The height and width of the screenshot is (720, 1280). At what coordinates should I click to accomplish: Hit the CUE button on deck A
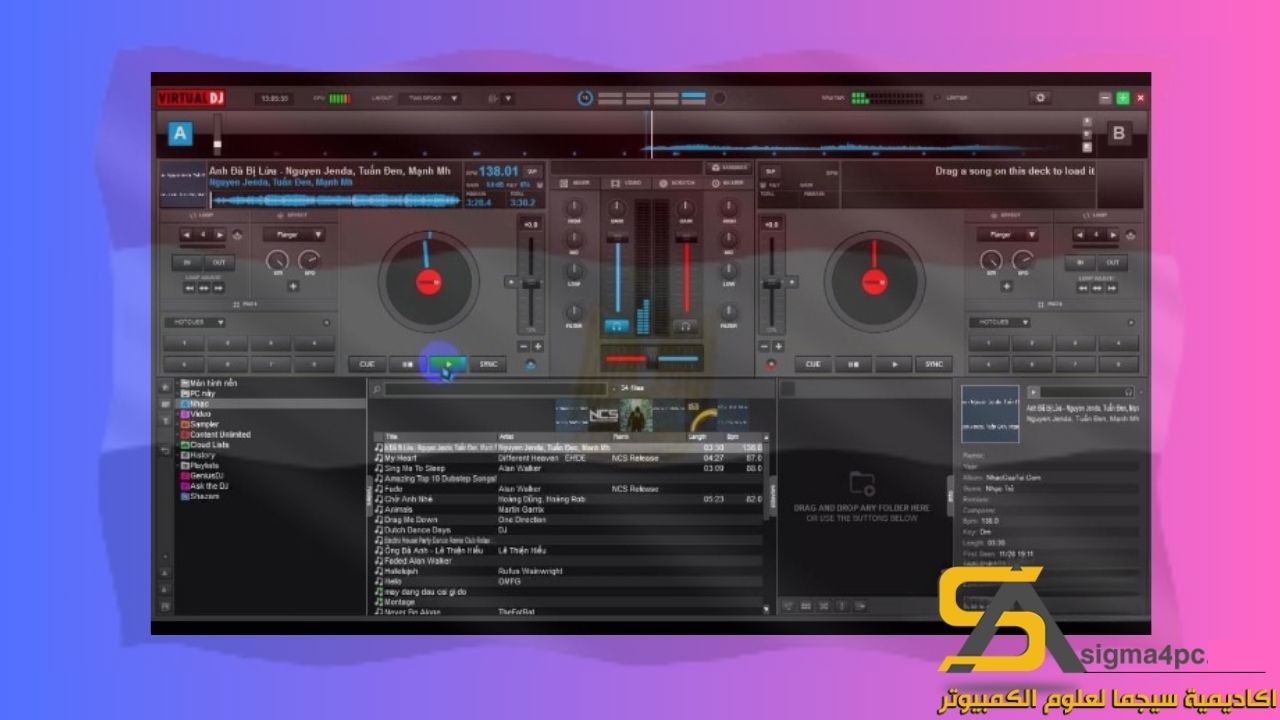tap(367, 365)
